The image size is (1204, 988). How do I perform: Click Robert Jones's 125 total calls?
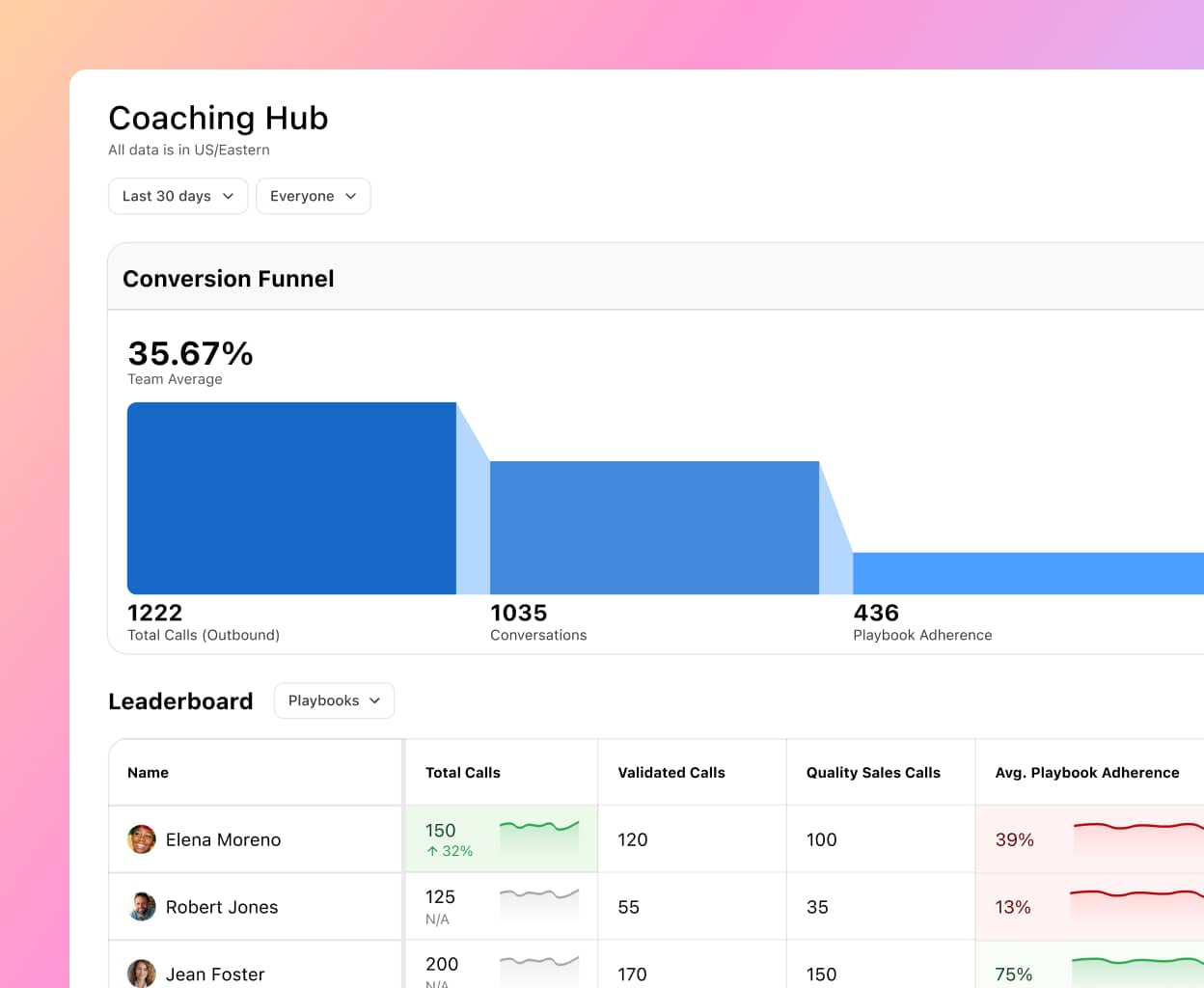[x=440, y=897]
